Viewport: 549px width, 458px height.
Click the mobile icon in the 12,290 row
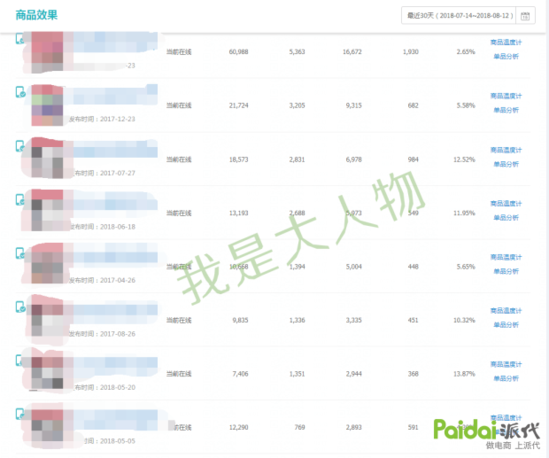[x=20, y=414]
